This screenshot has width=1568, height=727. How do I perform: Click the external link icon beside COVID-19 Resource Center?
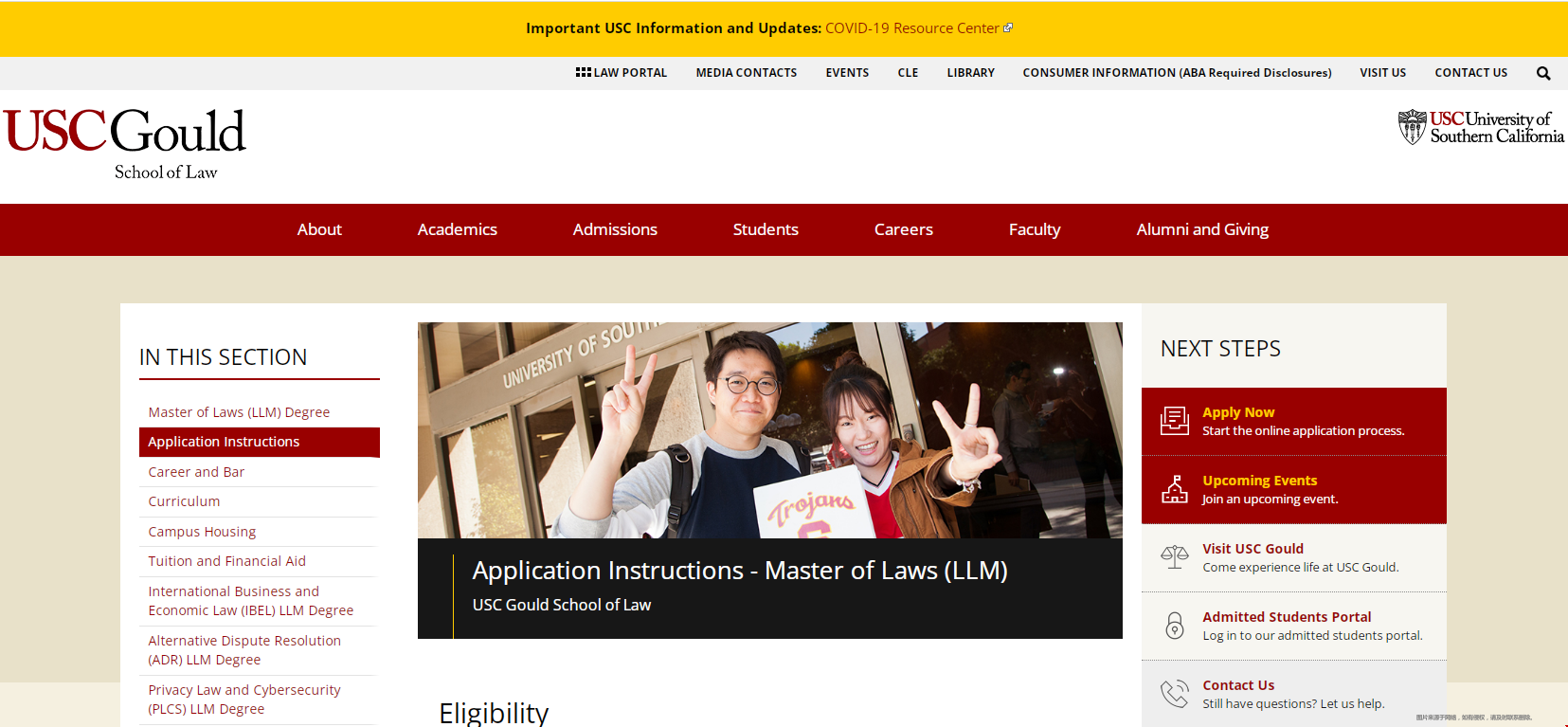pos(1008,27)
